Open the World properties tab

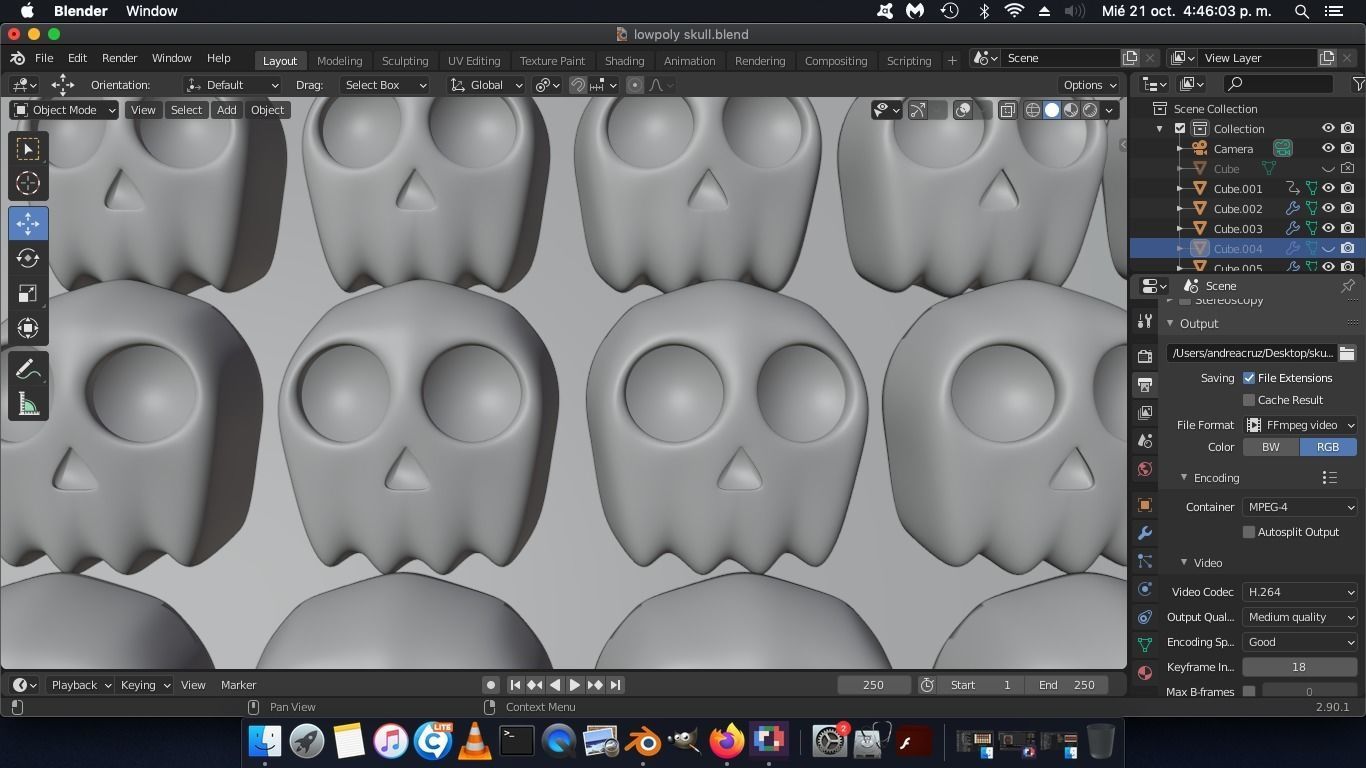(1145, 469)
